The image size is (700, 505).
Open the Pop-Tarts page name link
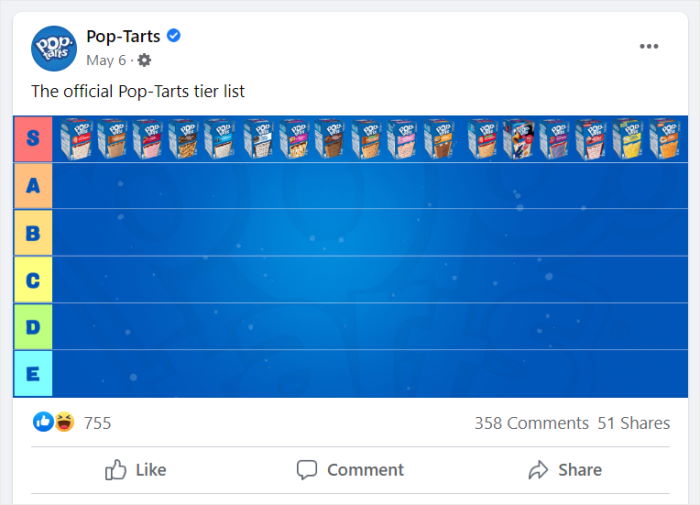123,37
